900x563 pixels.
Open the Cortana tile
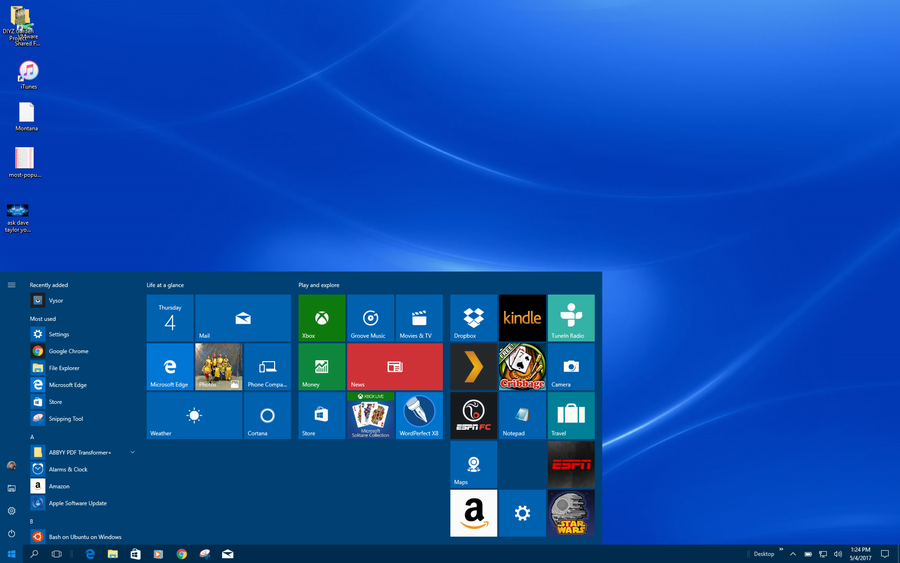pyautogui.click(x=267, y=416)
